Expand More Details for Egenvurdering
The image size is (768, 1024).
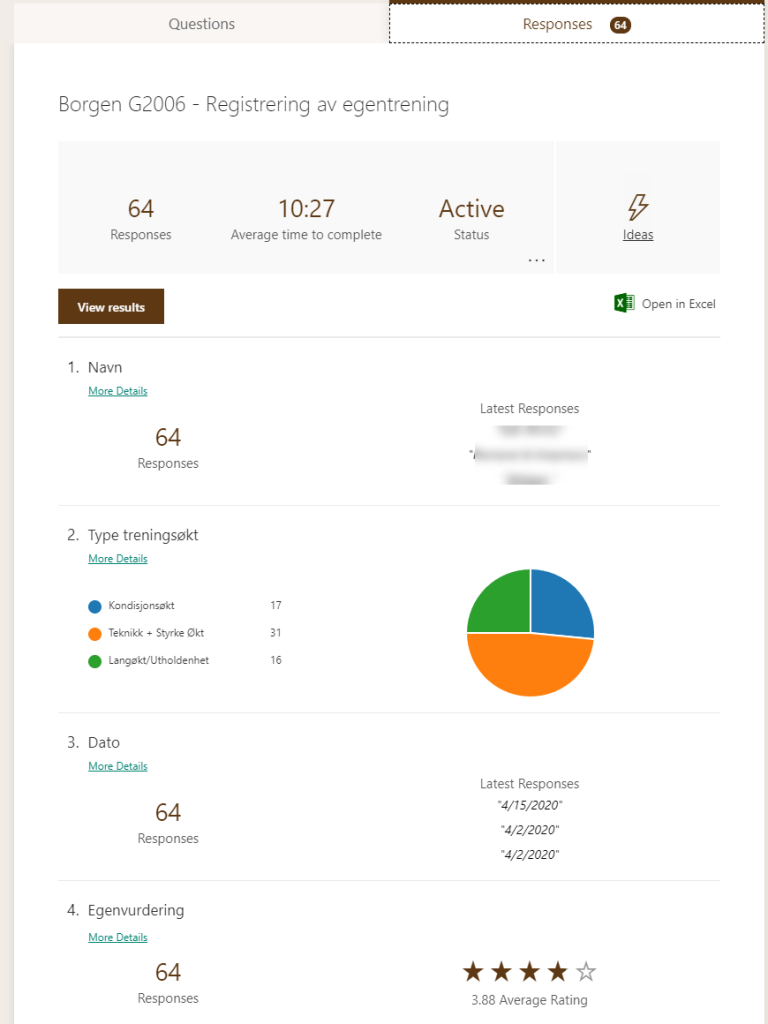tap(117, 937)
